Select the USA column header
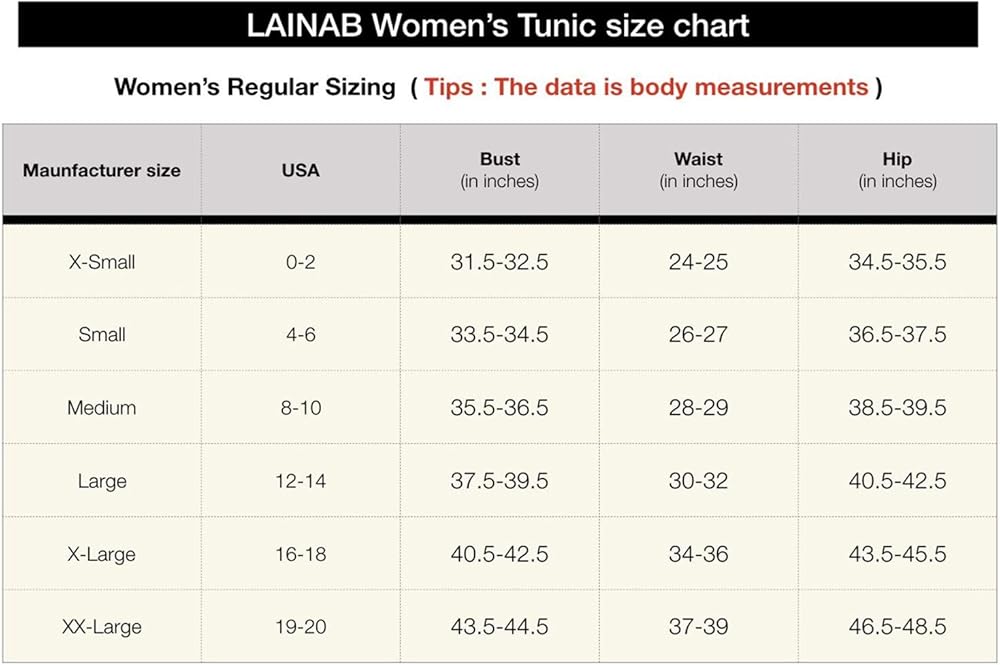 300,170
